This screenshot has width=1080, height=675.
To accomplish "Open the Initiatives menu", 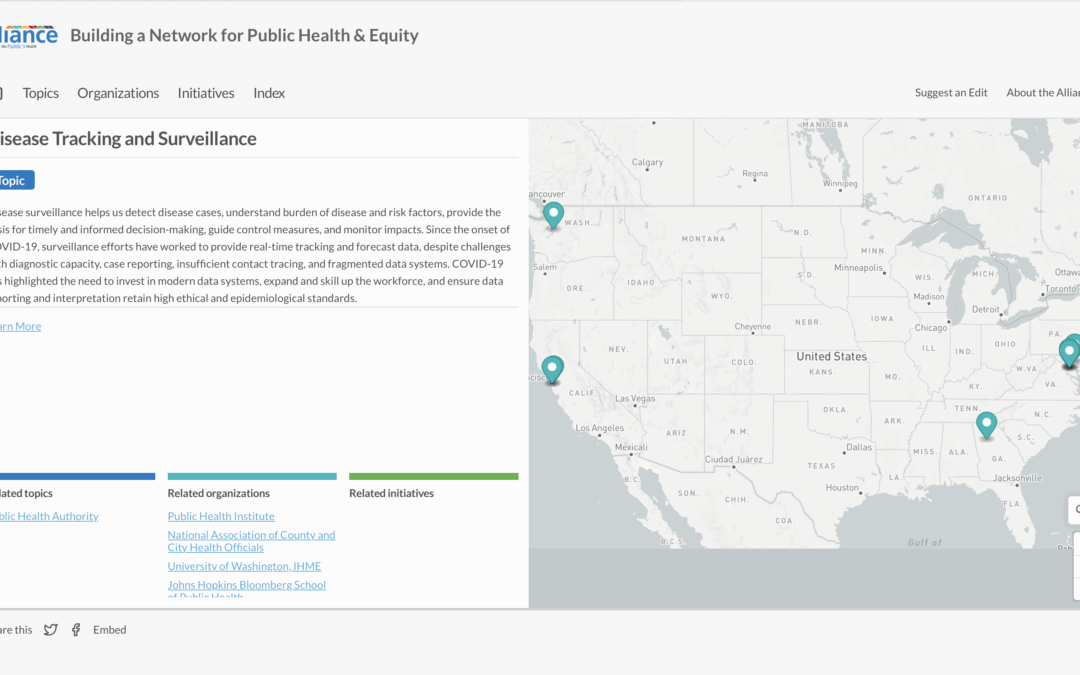I will [205, 92].
